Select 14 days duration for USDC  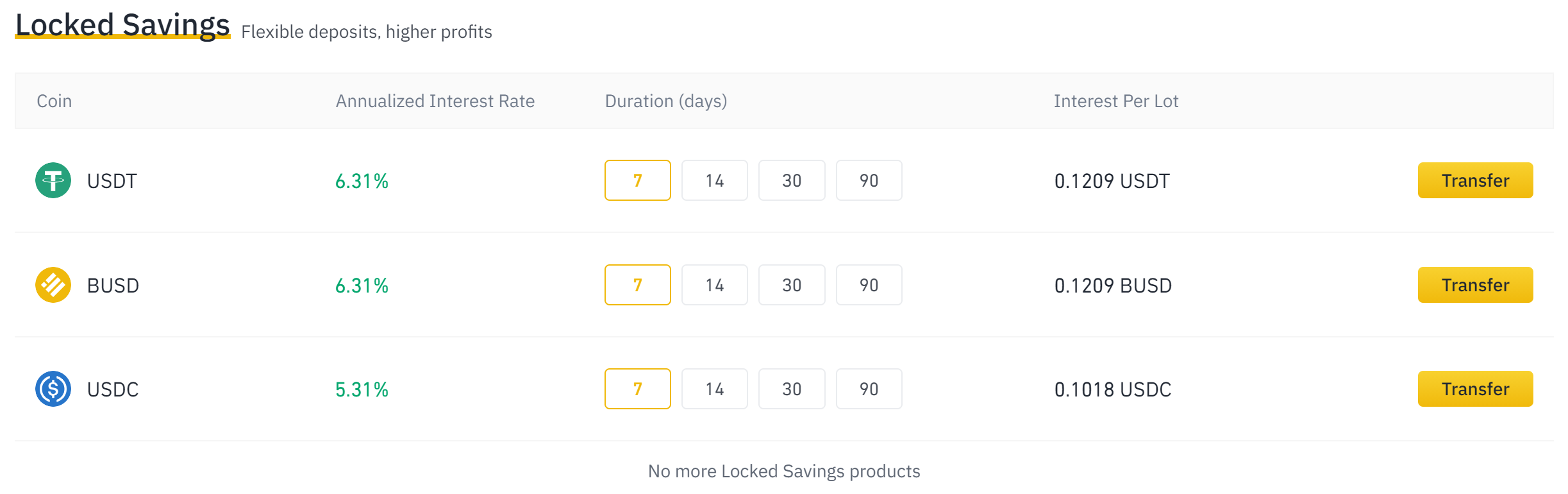(715, 389)
